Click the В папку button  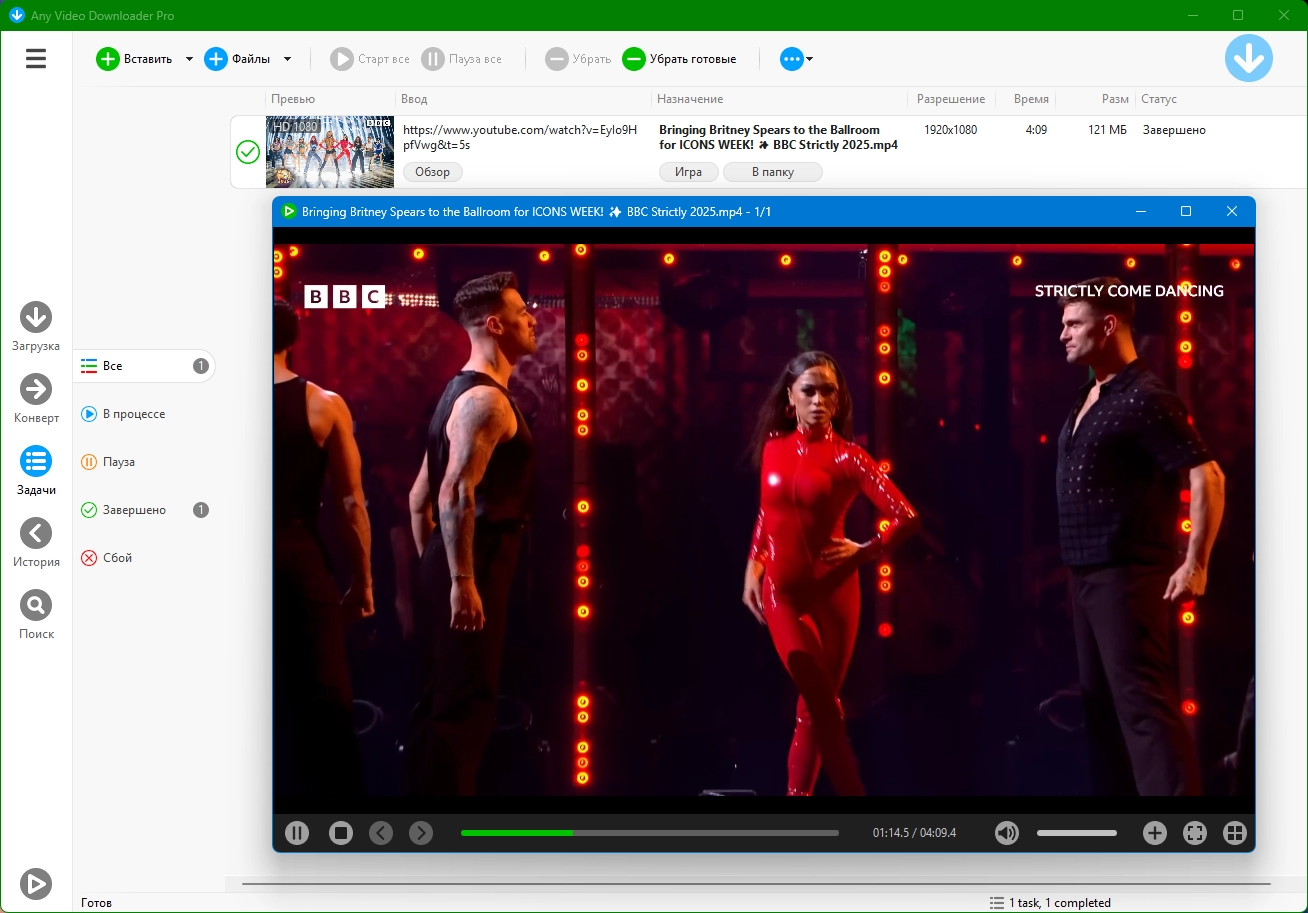pos(772,172)
